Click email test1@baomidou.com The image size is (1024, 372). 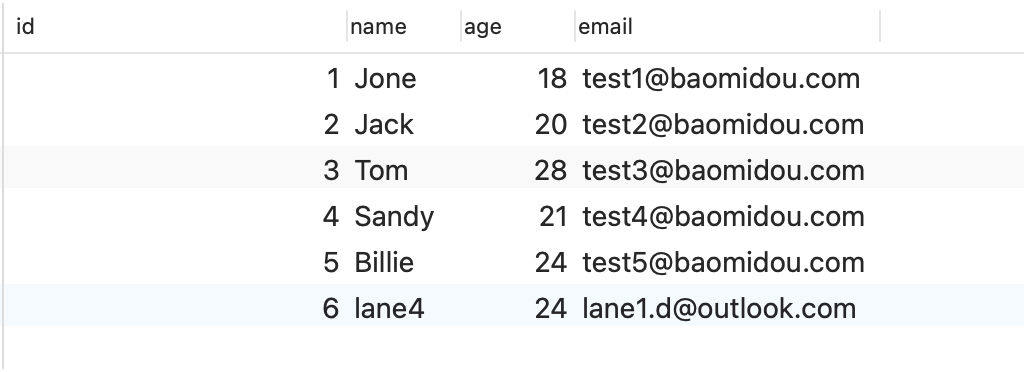pos(721,79)
